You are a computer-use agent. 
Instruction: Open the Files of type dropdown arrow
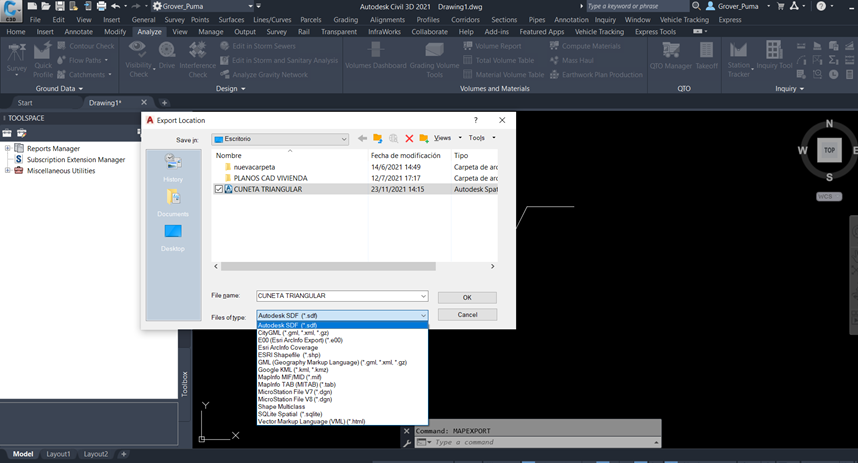coord(423,315)
